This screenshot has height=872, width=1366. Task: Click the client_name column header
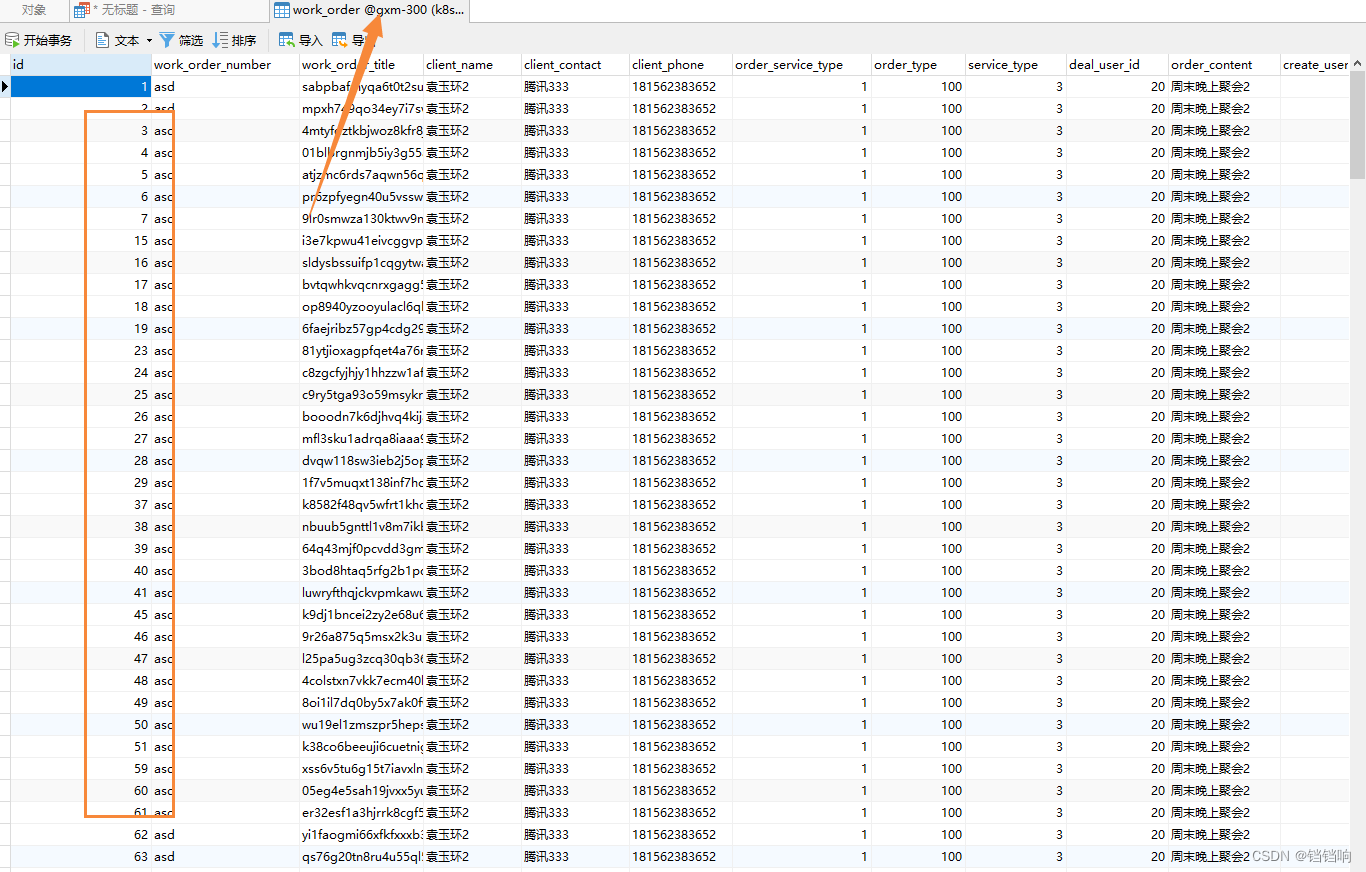[472, 64]
